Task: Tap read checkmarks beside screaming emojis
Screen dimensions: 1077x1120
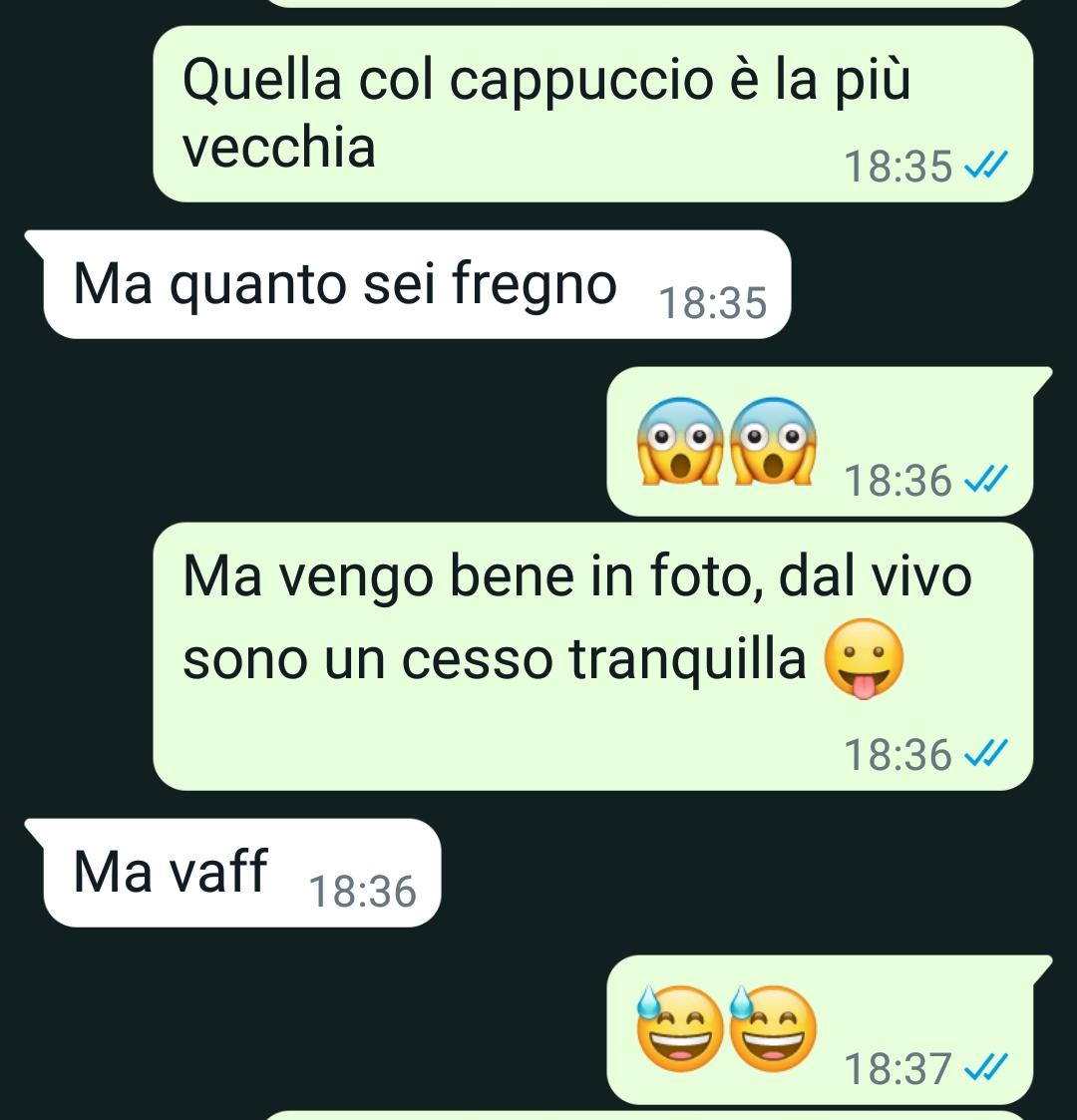Action: point(985,480)
